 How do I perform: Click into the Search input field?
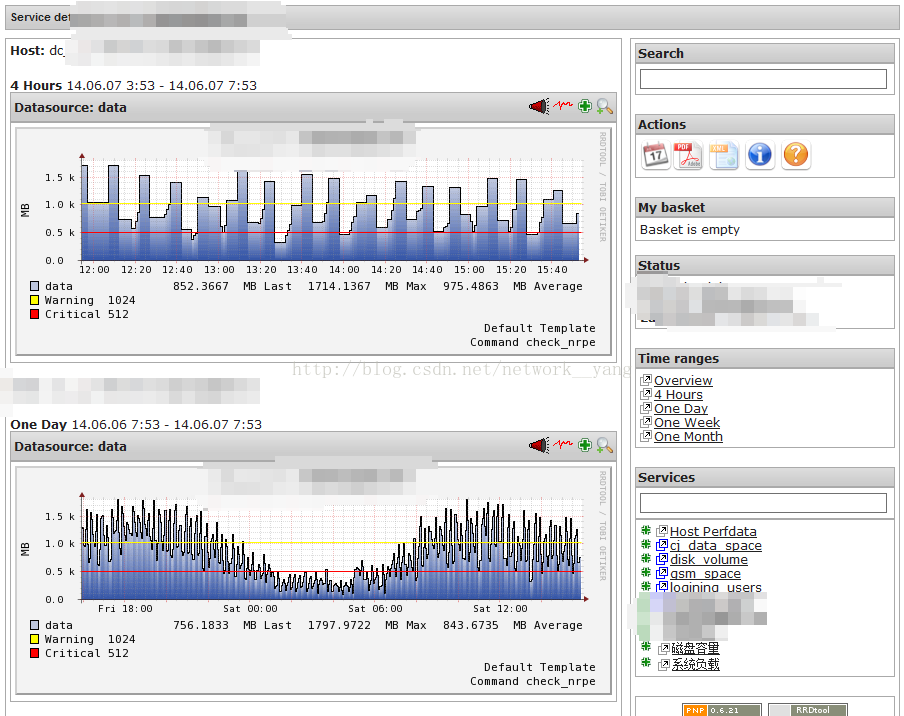pos(763,79)
